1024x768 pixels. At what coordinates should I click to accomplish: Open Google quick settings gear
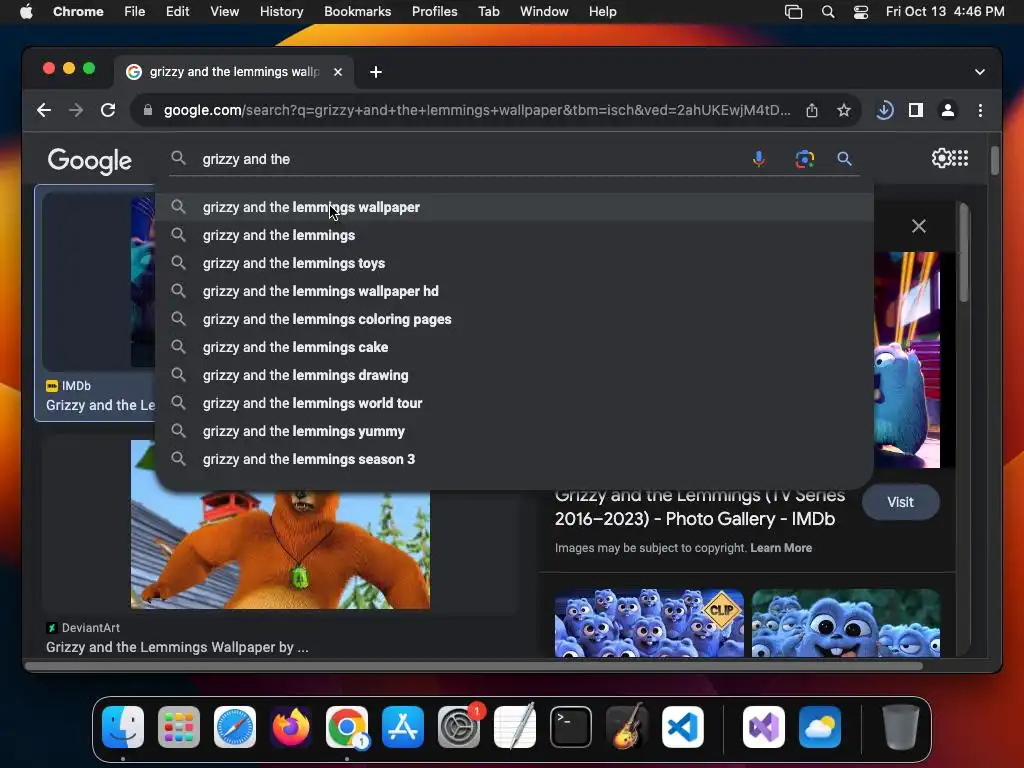pyautogui.click(x=941, y=158)
